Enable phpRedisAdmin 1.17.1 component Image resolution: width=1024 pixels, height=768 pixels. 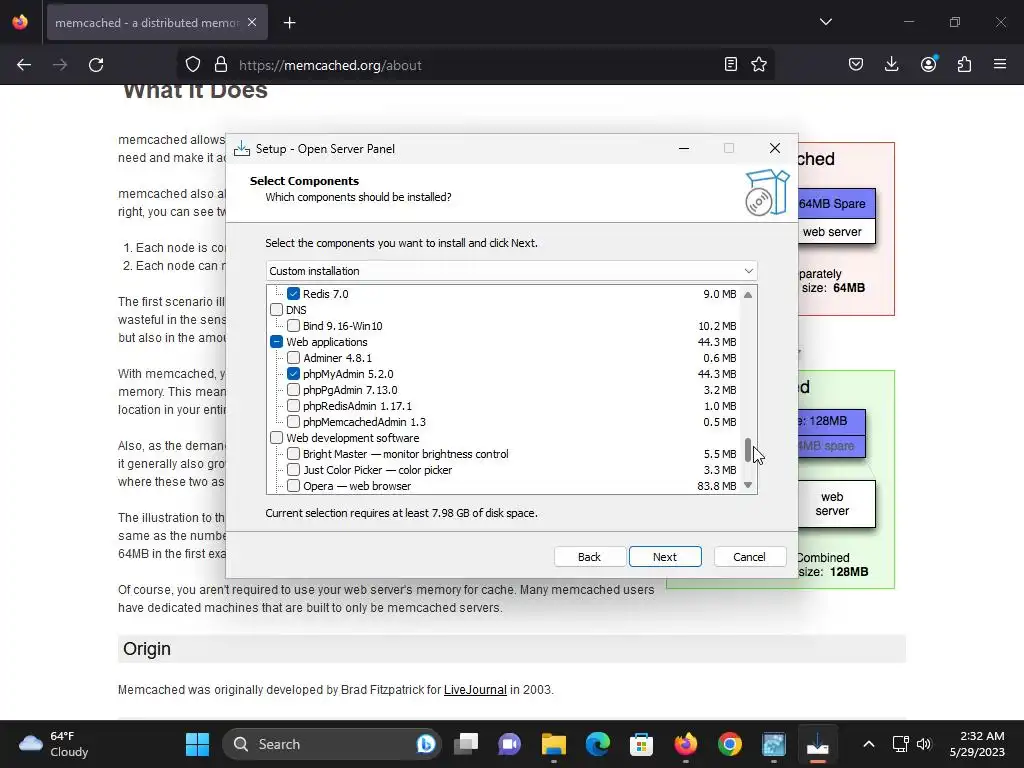293,406
